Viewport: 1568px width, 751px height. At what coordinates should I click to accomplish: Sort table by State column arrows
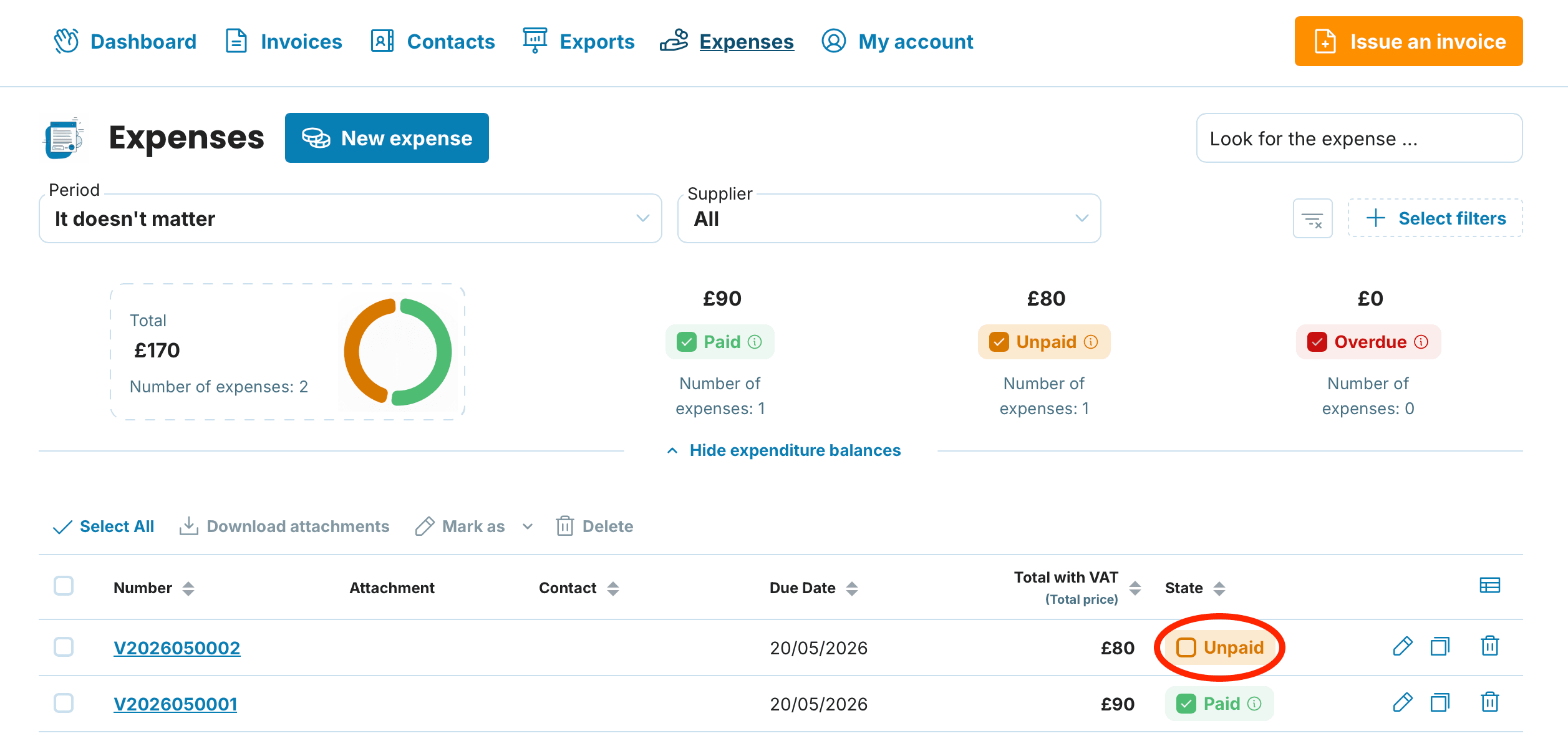click(x=1219, y=588)
